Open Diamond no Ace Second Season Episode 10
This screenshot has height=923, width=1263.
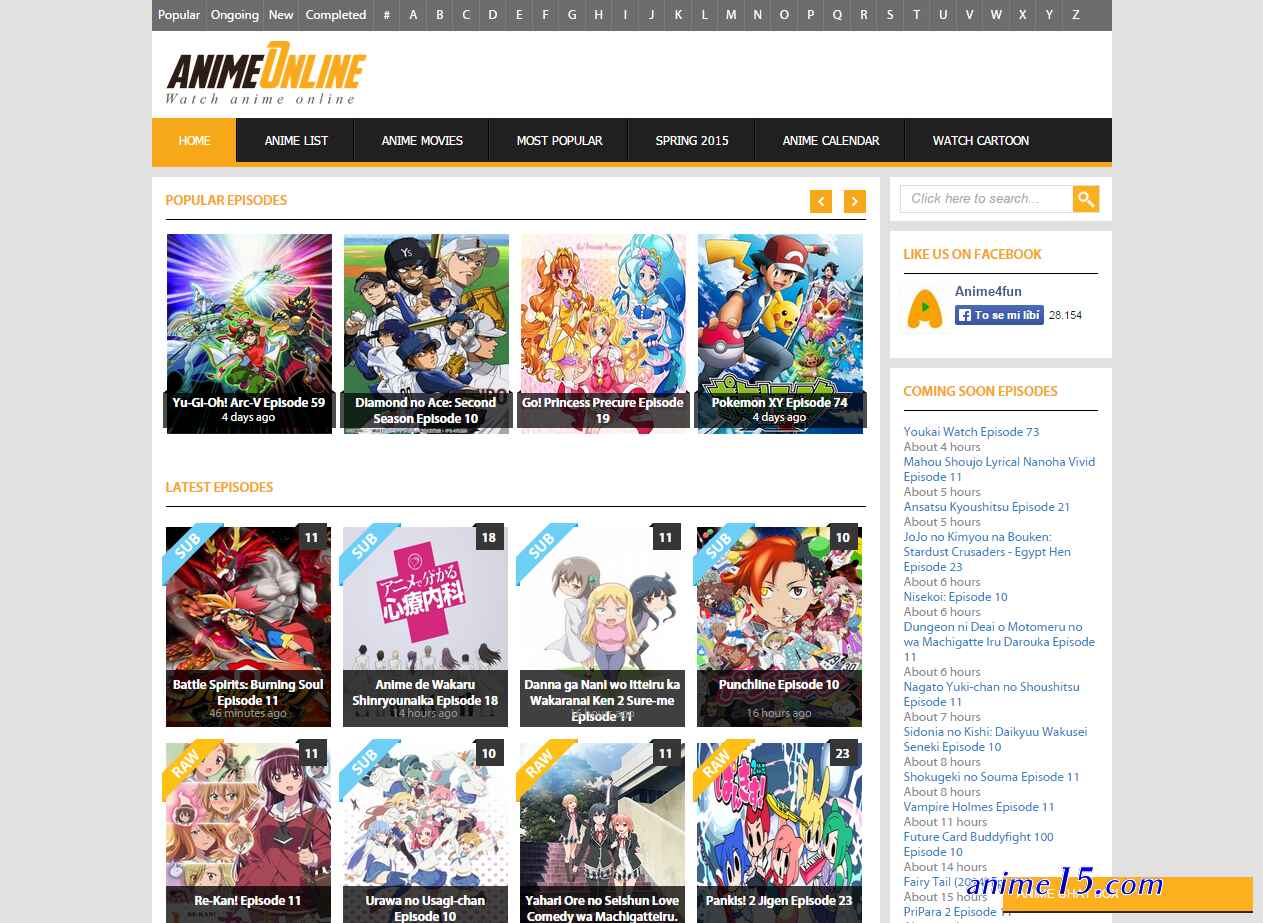(426, 334)
